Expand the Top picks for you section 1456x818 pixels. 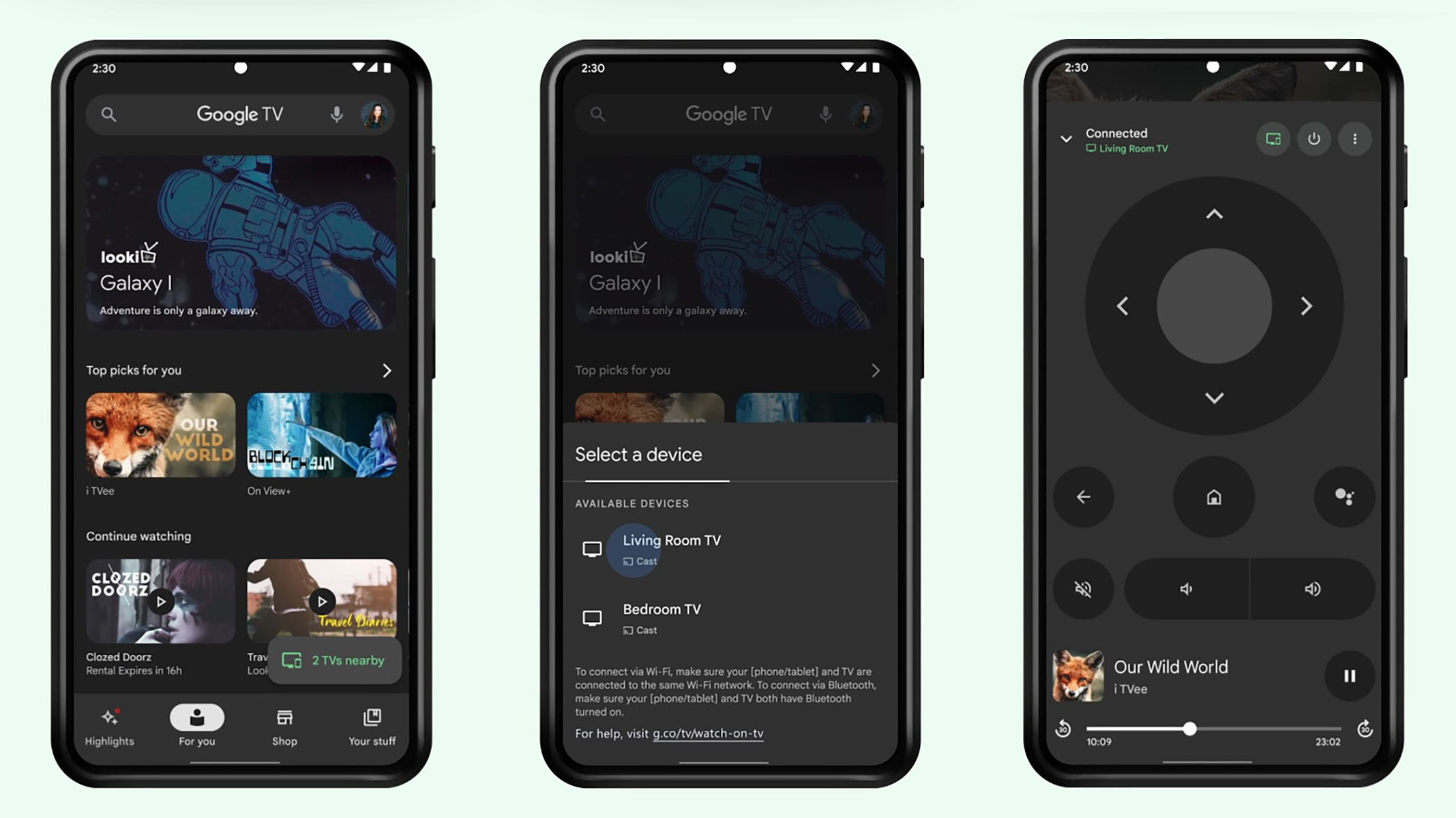pyautogui.click(x=387, y=370)
